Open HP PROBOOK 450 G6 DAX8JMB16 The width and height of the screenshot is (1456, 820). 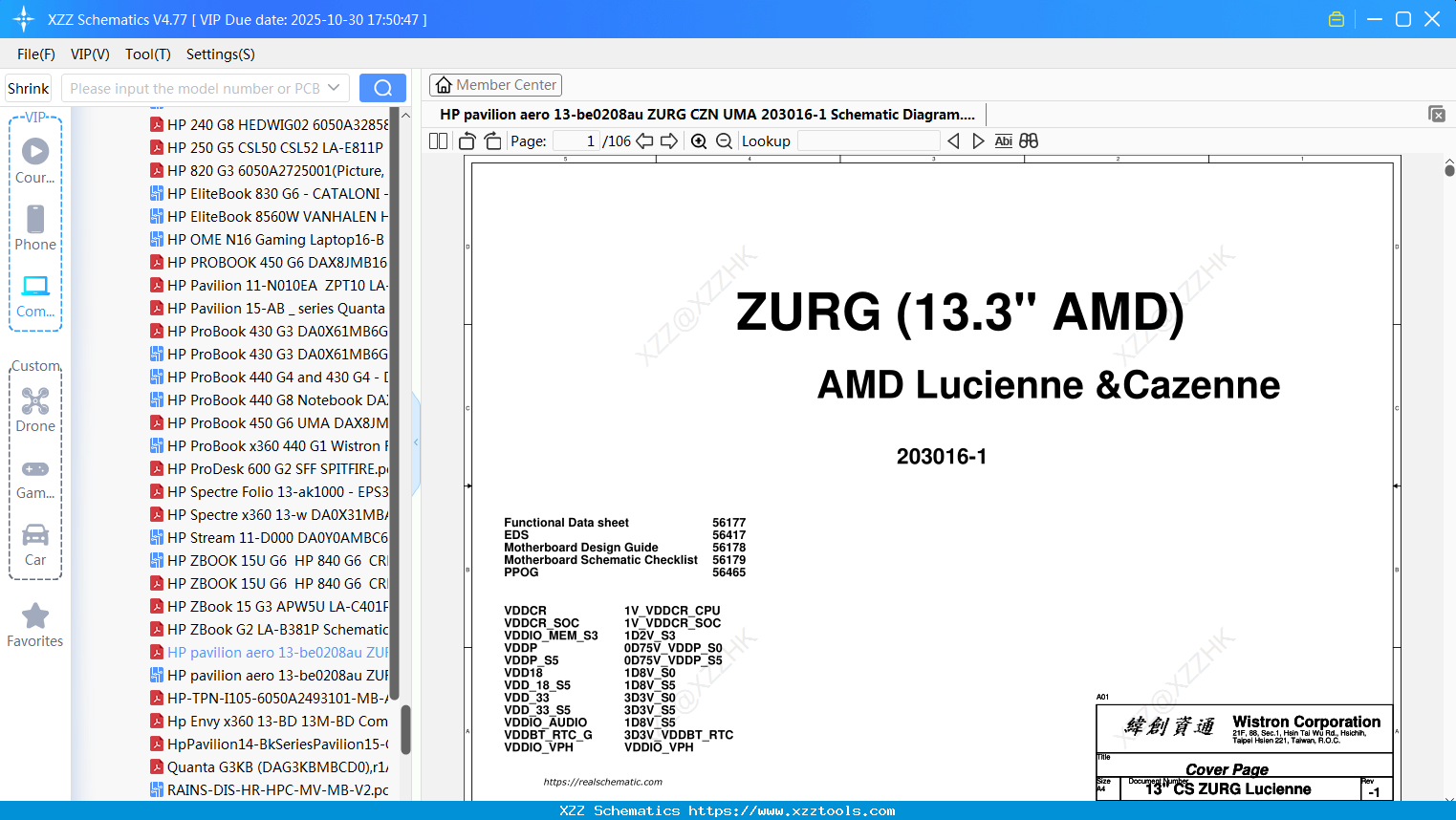pos(270,262)
